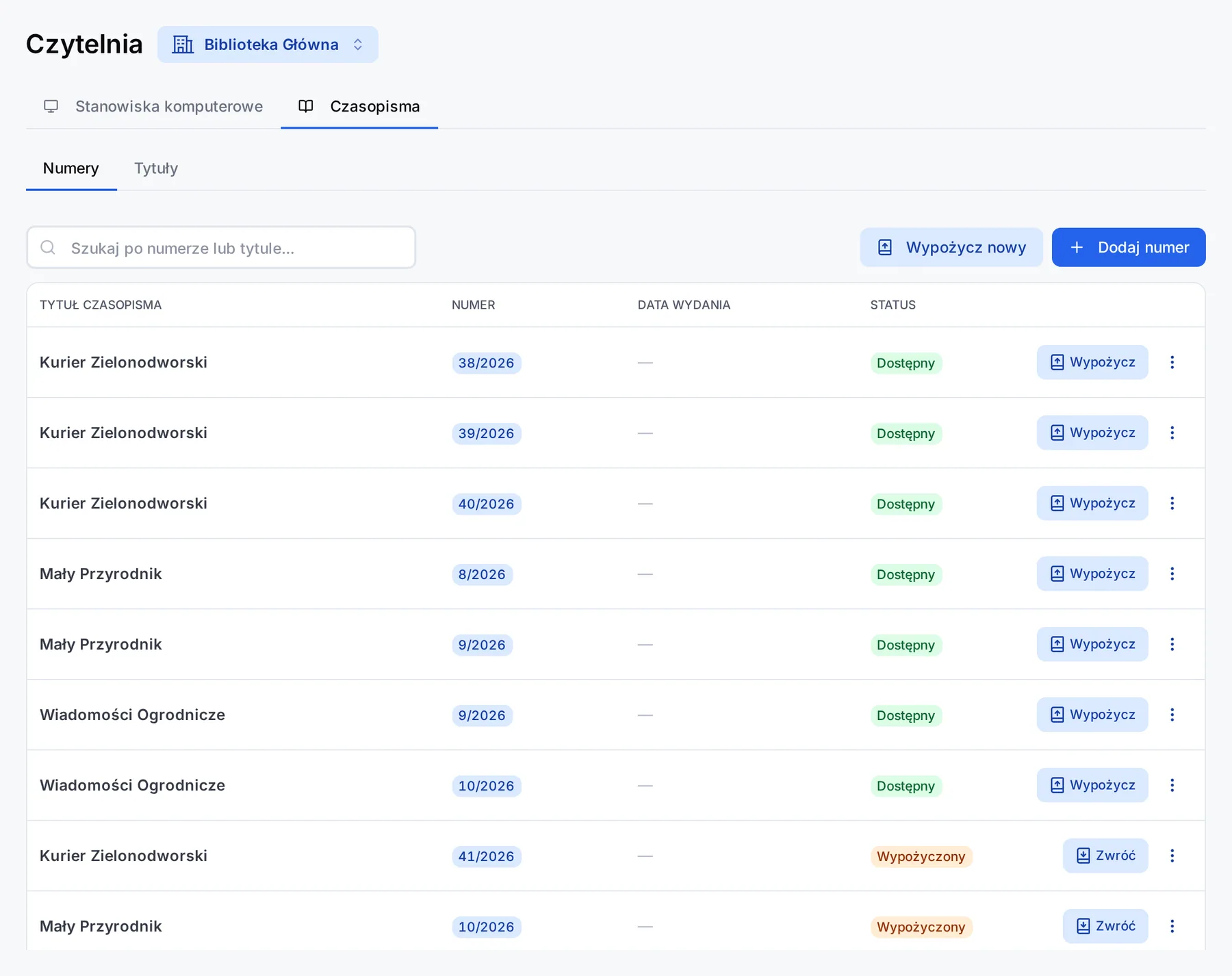Screen dimensions: 1232x976
Task: Click the Dodaj numer button
Action: (x=1129, y=247)
